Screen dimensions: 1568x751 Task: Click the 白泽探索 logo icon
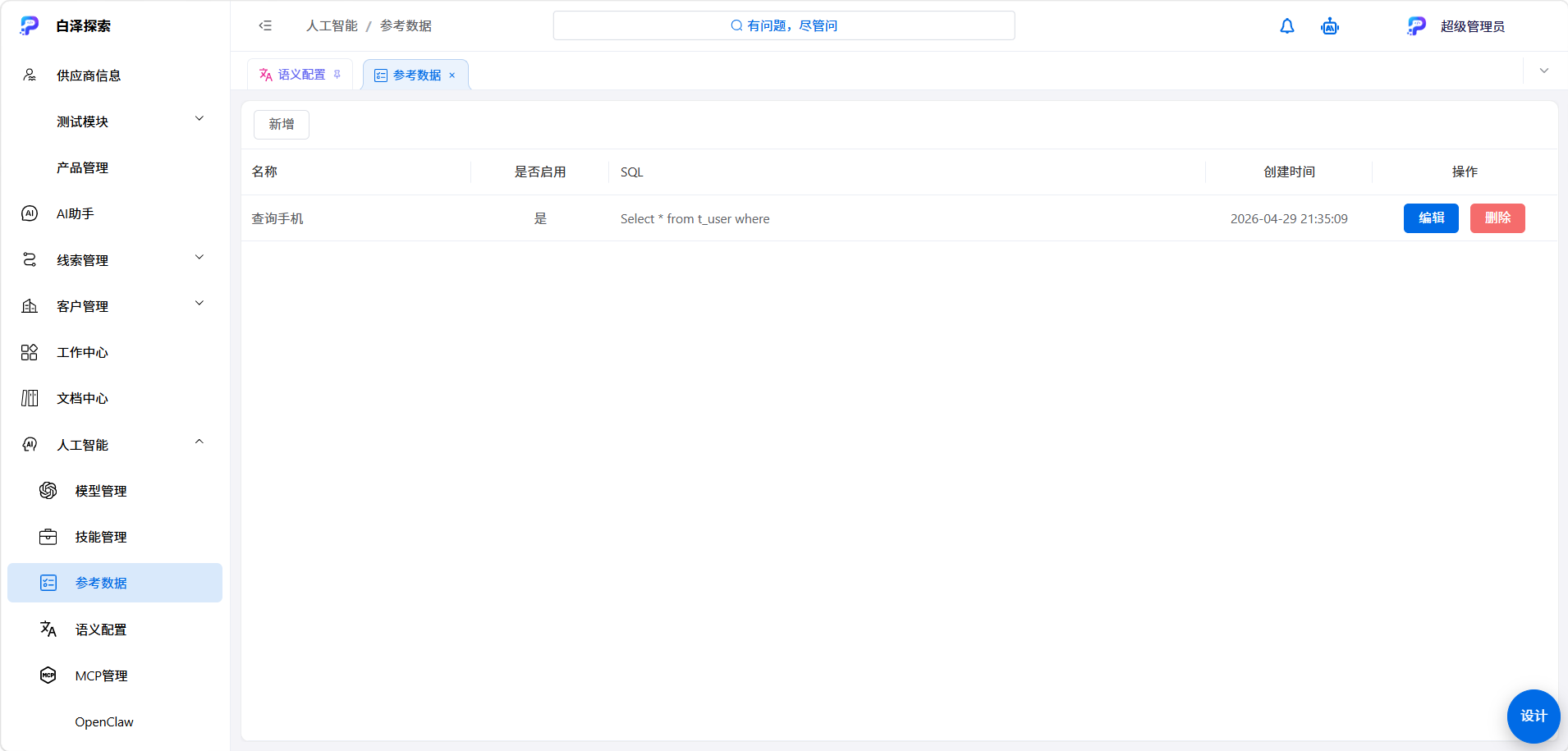(x=30, y=25)
